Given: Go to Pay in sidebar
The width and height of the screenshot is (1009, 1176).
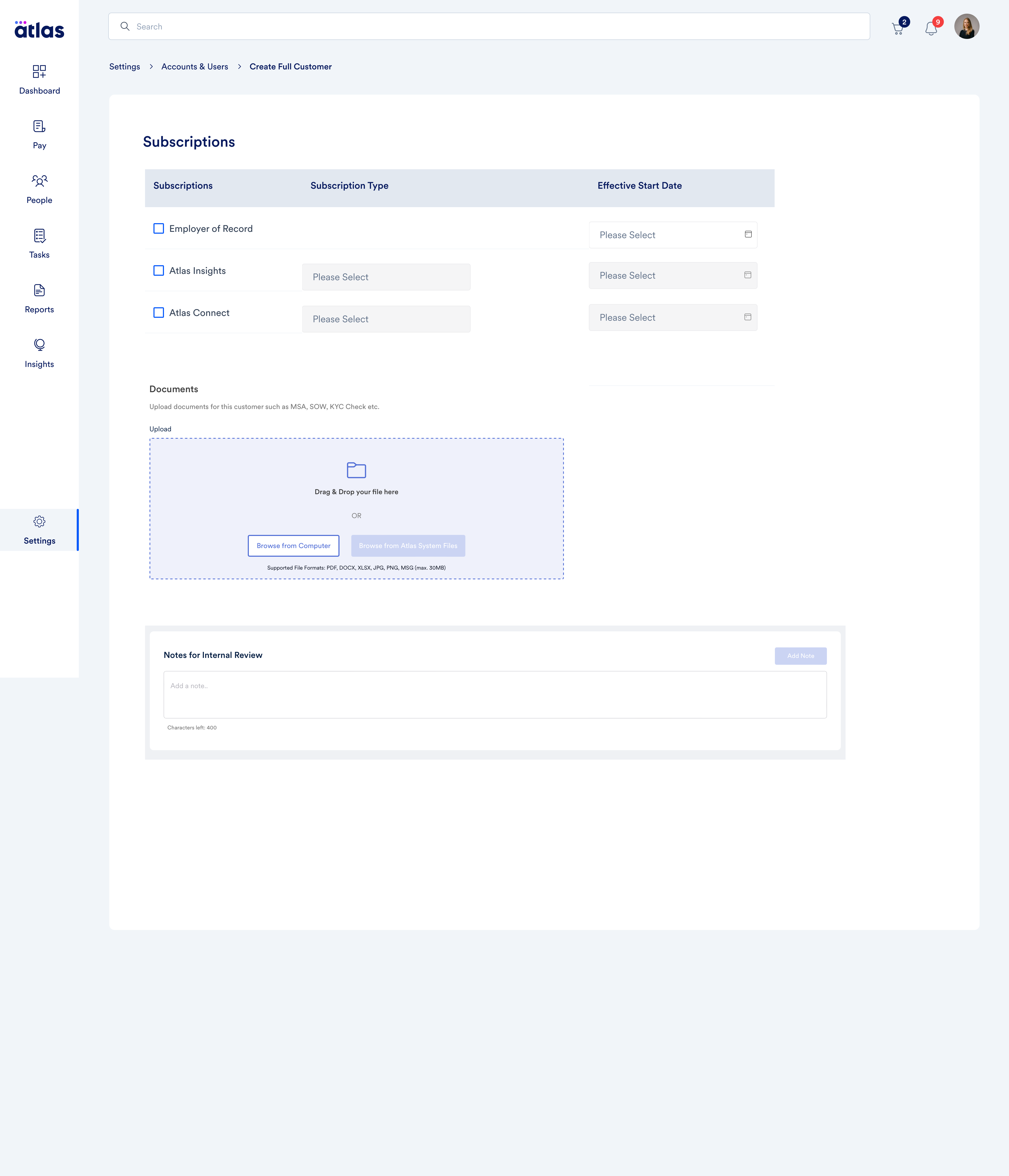Looking at the screenshot, I should coord(39,145).
